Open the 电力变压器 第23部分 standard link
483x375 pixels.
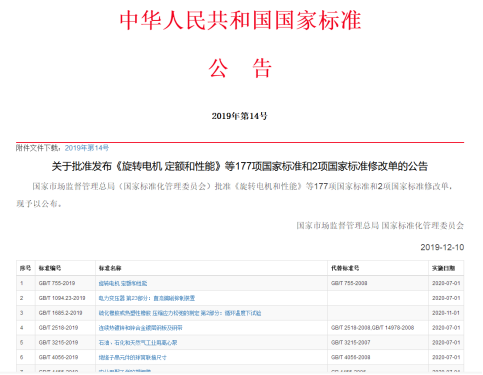(x=147, y=298)
